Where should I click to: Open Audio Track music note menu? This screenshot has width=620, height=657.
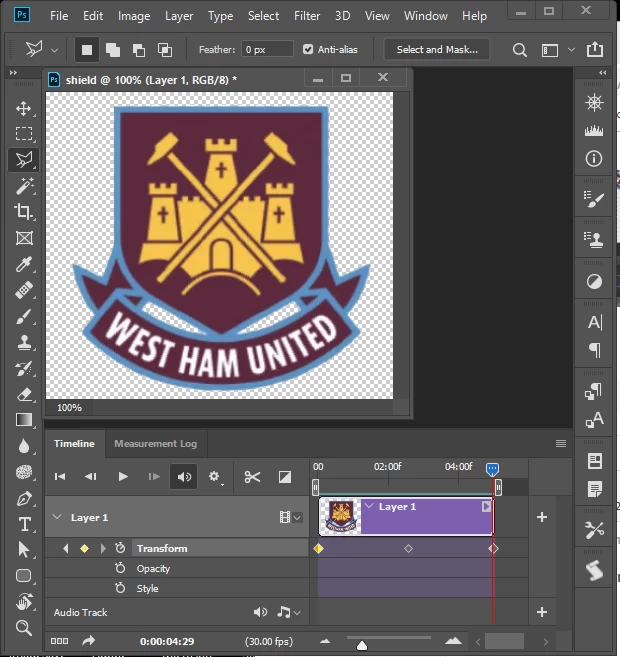click(288, 612)
